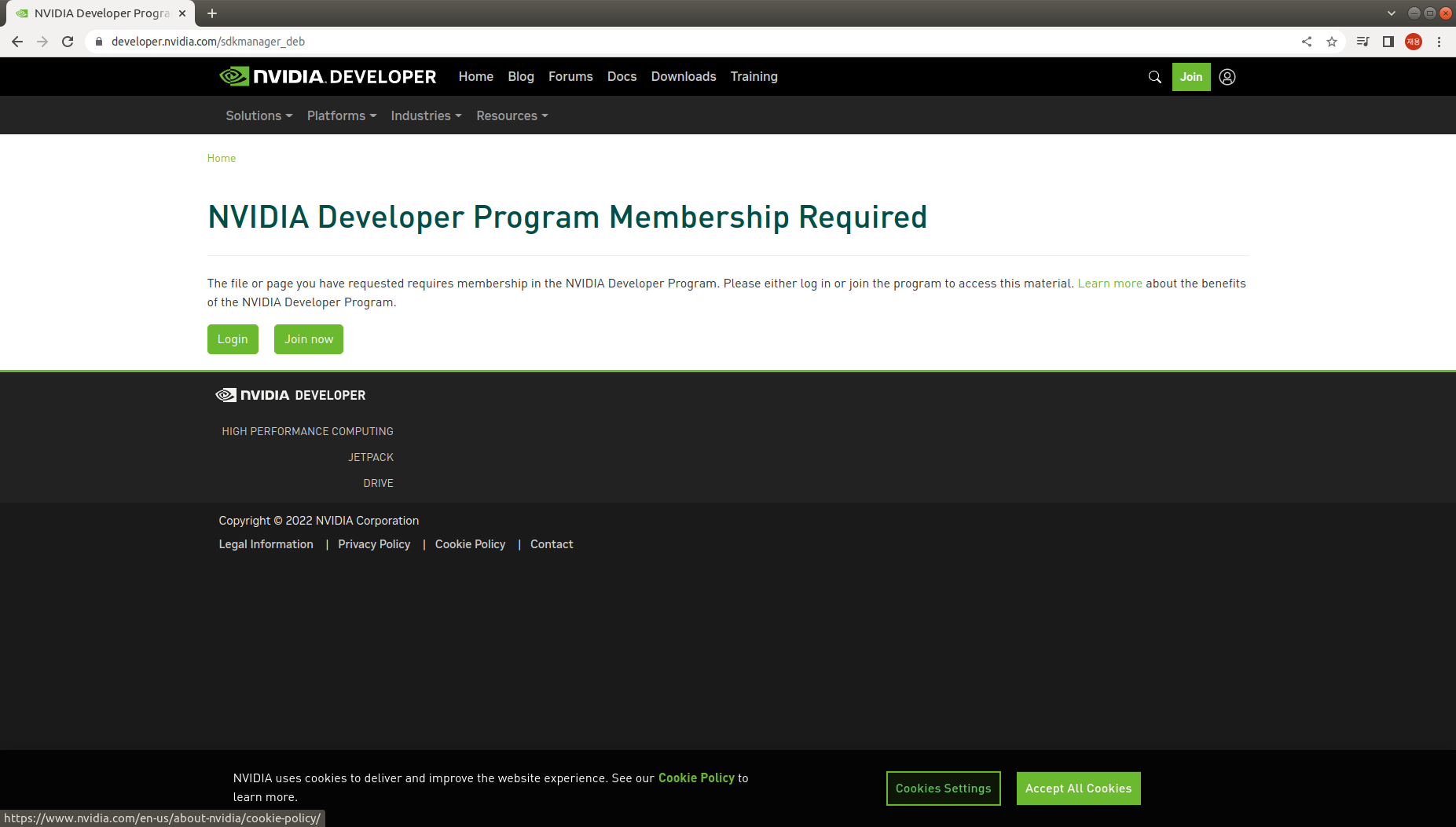
Task: Open Chrome three-dot menu
Action: 1439,42
